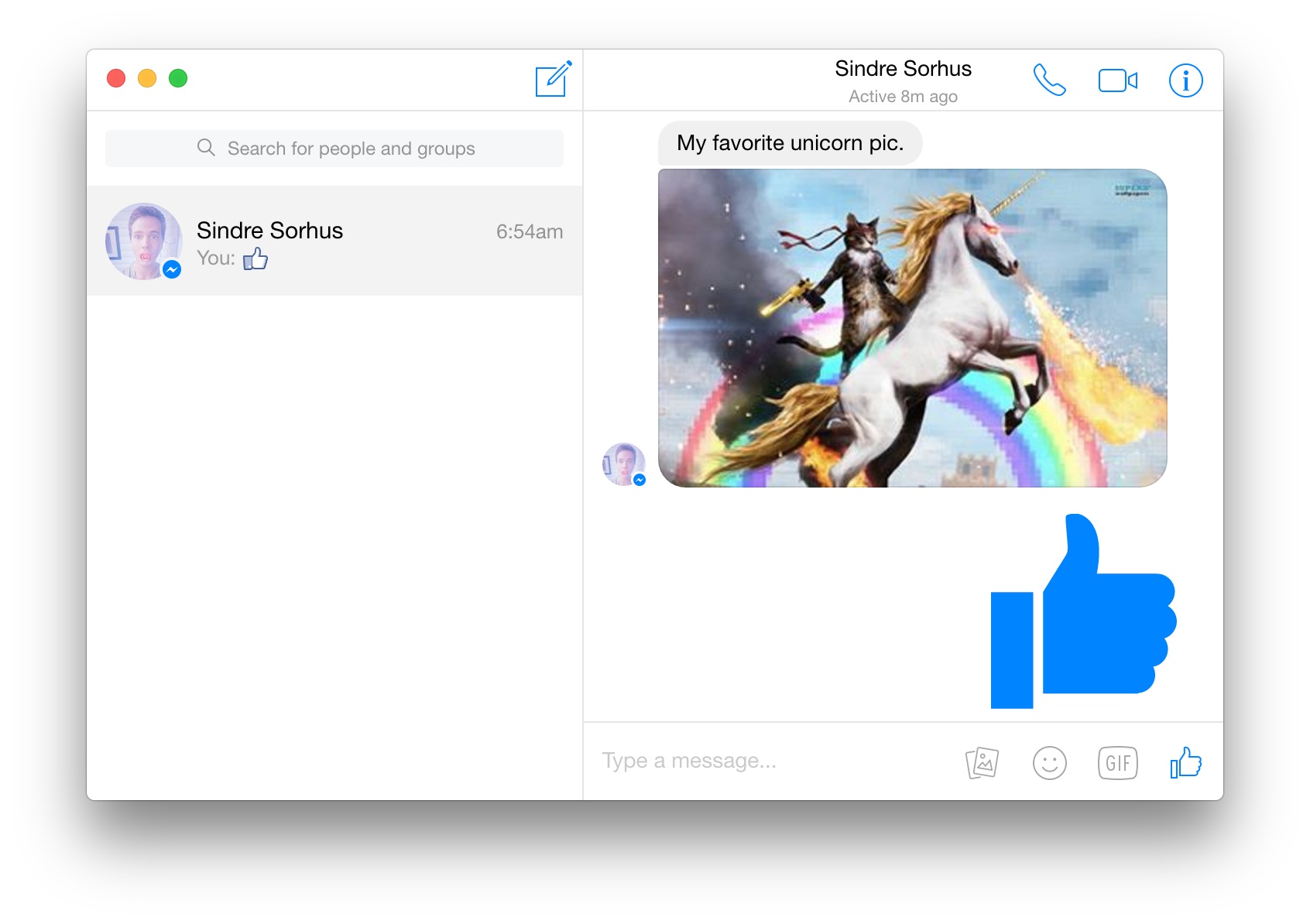Click the 'My favorite unicorn pic.' message

coord(790,143)
